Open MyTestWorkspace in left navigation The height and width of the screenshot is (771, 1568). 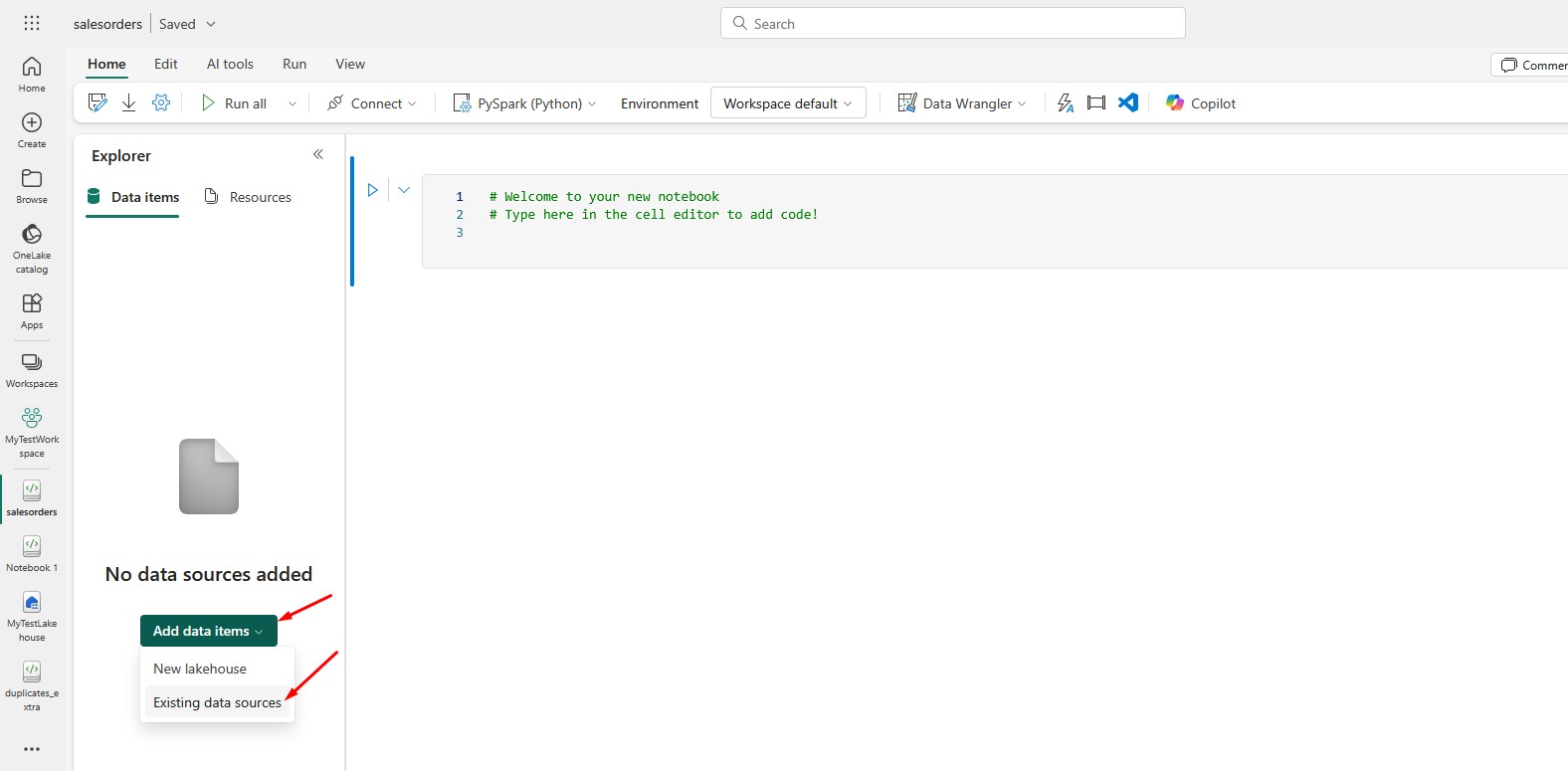(32, 433)
